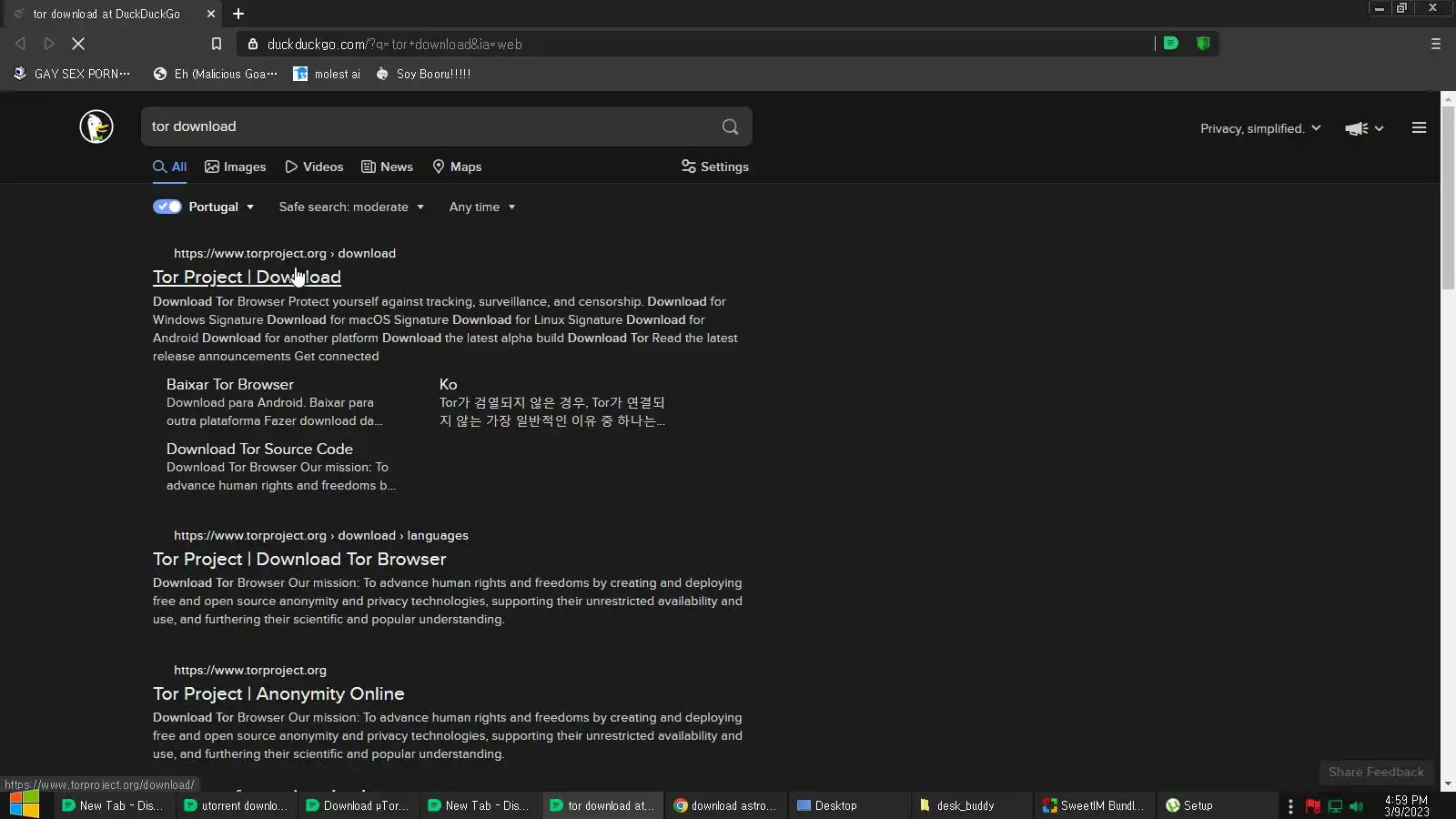Open the green shield icon in address bar

(1203, 44)
